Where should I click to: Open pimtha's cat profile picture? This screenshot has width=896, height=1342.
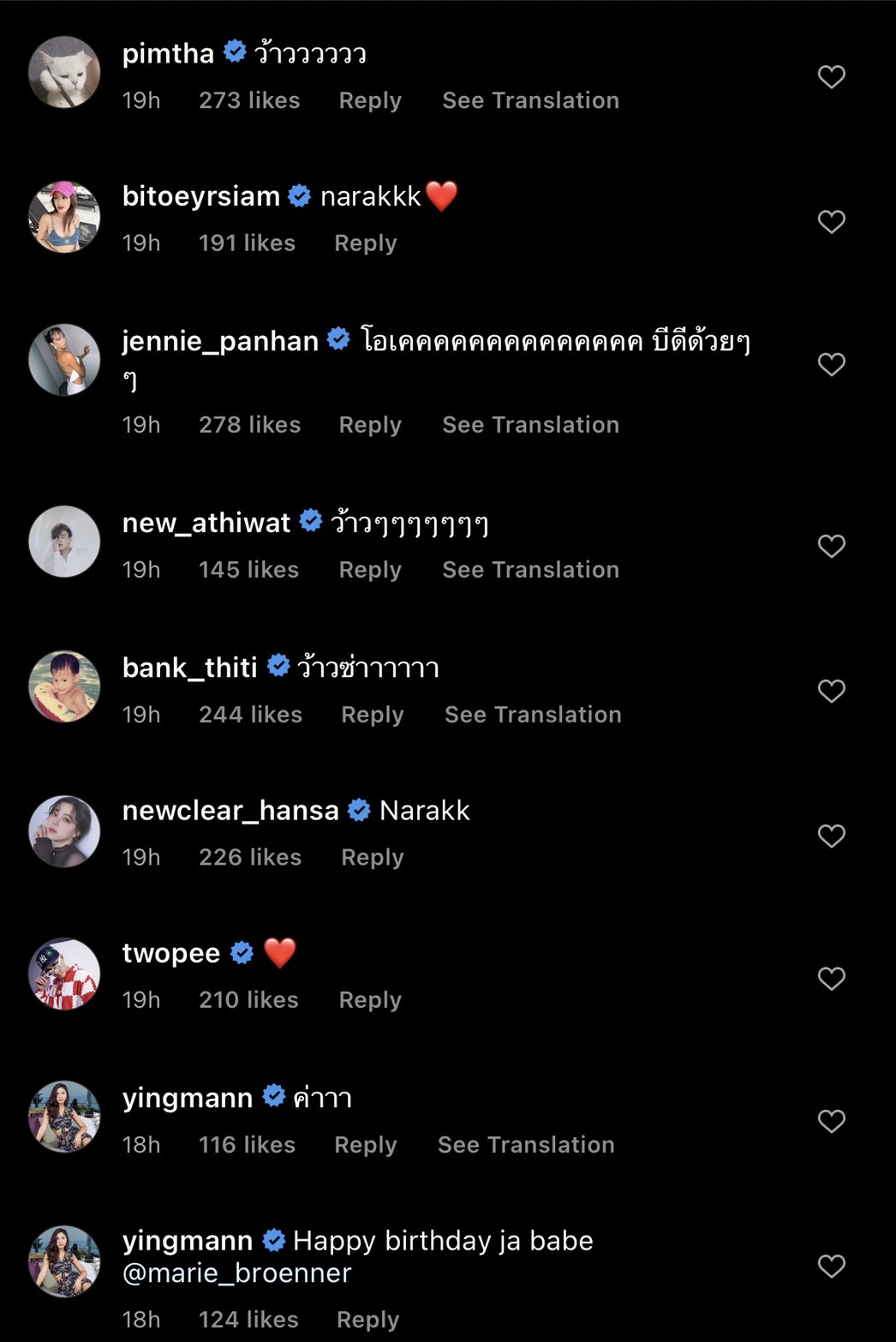[x=64, y=72]
